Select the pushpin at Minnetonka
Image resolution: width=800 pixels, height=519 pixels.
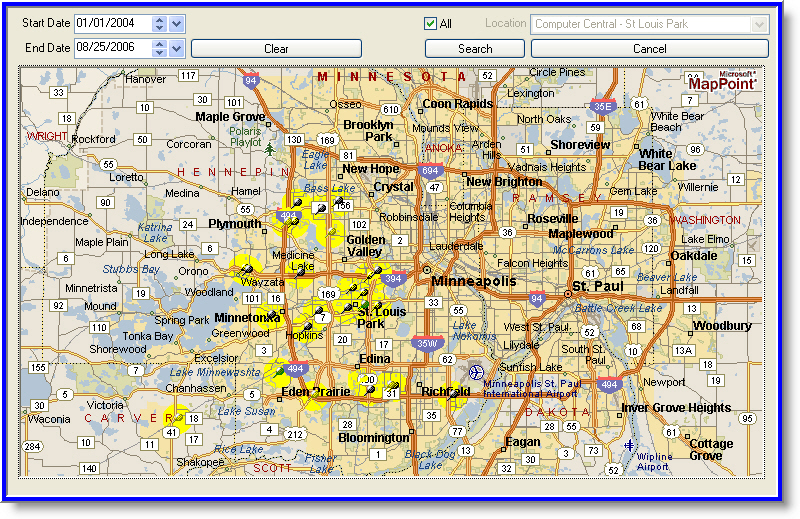pos(271,316)
